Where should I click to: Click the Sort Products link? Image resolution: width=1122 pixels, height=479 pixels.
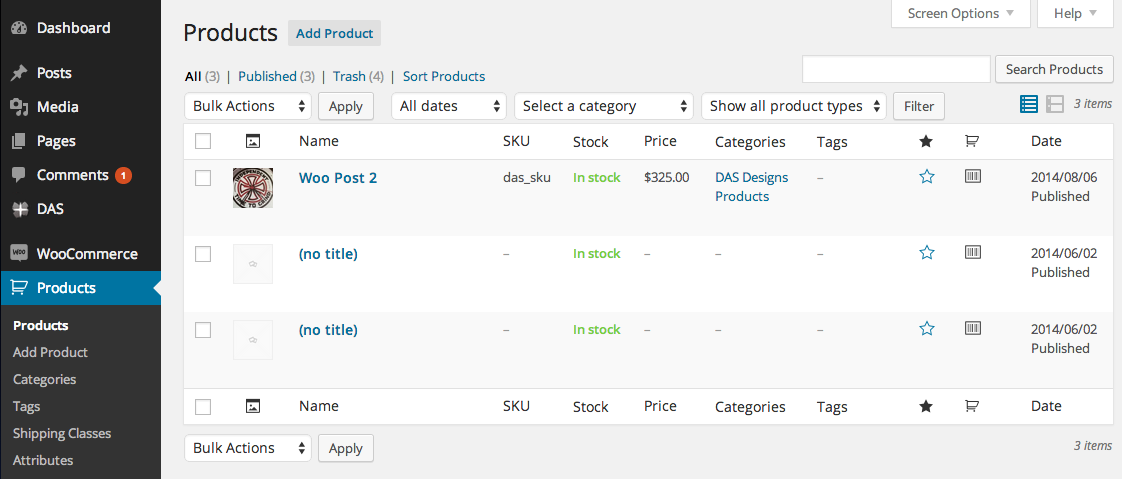click(444, 76)
